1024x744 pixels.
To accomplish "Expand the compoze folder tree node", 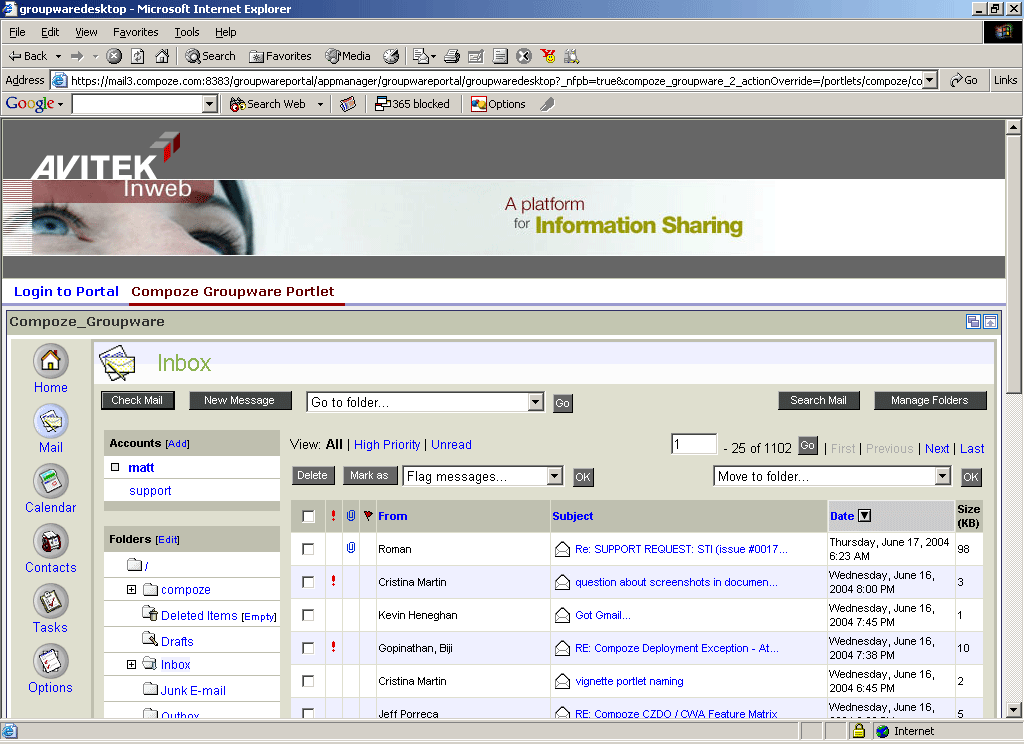I will click(x=131, y=590).
